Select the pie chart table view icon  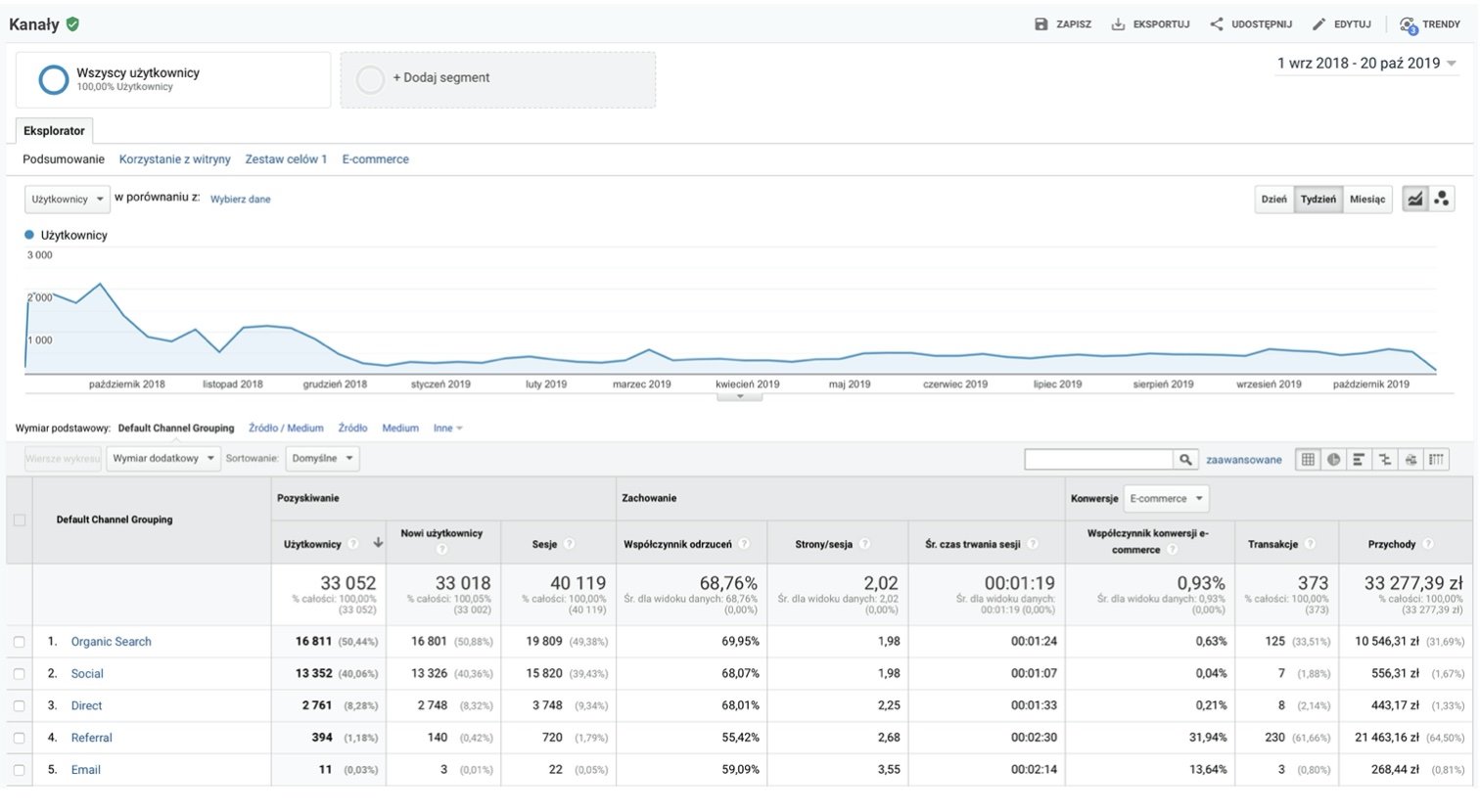1333,459
